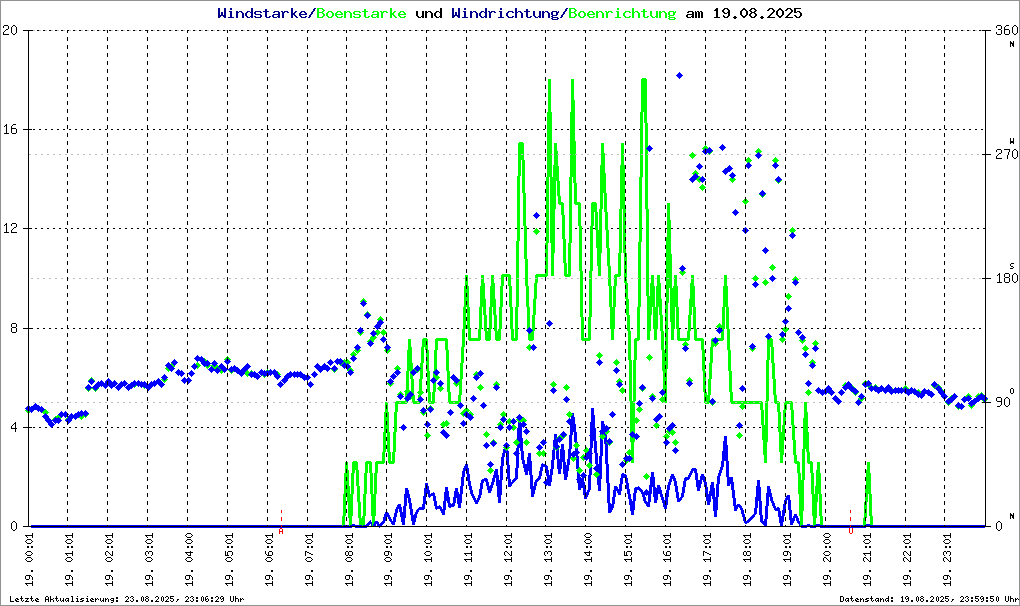
Task: Click the red sunrise marker 'A'
Action: tap(281, 531)
